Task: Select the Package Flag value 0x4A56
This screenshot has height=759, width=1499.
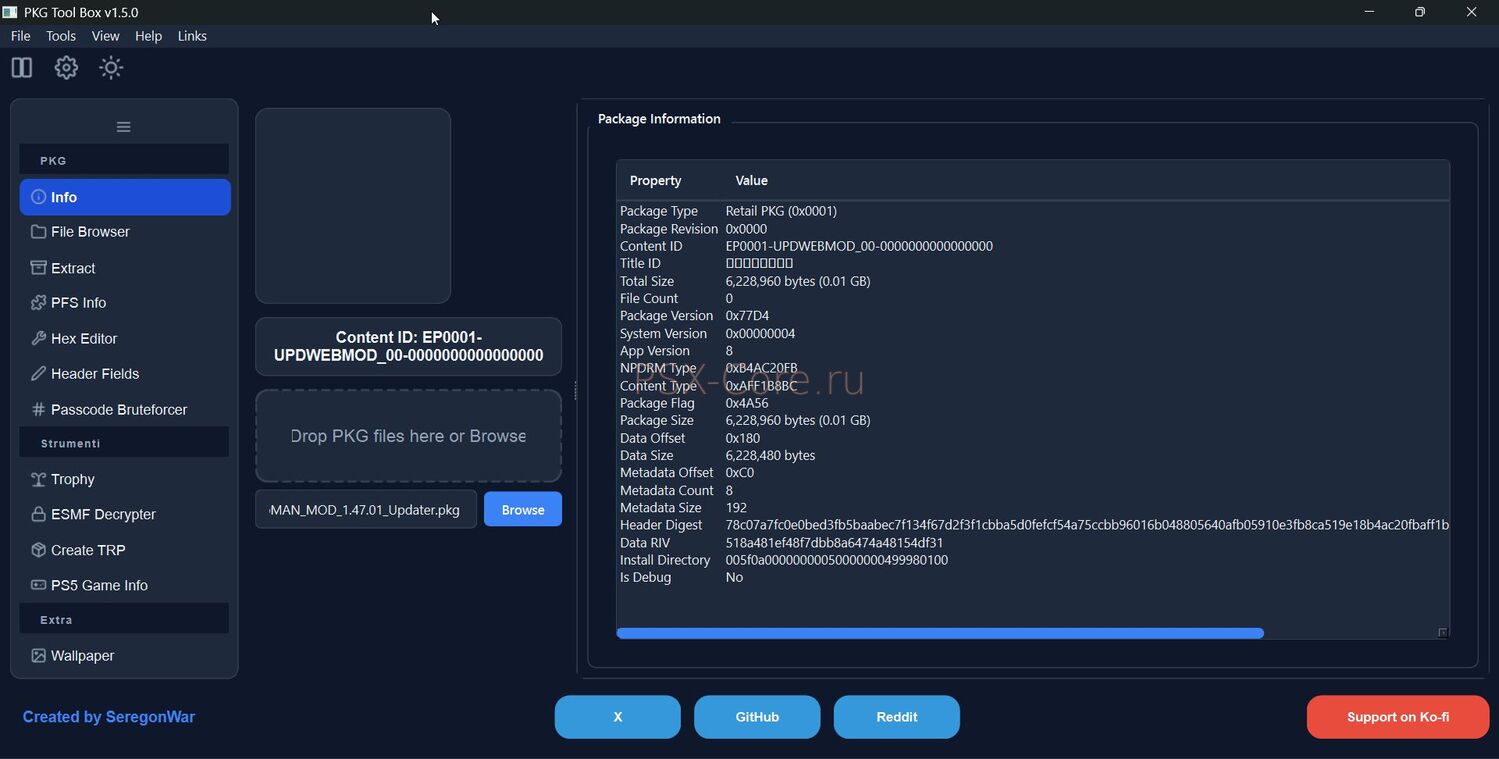Action: pos(747,403)
